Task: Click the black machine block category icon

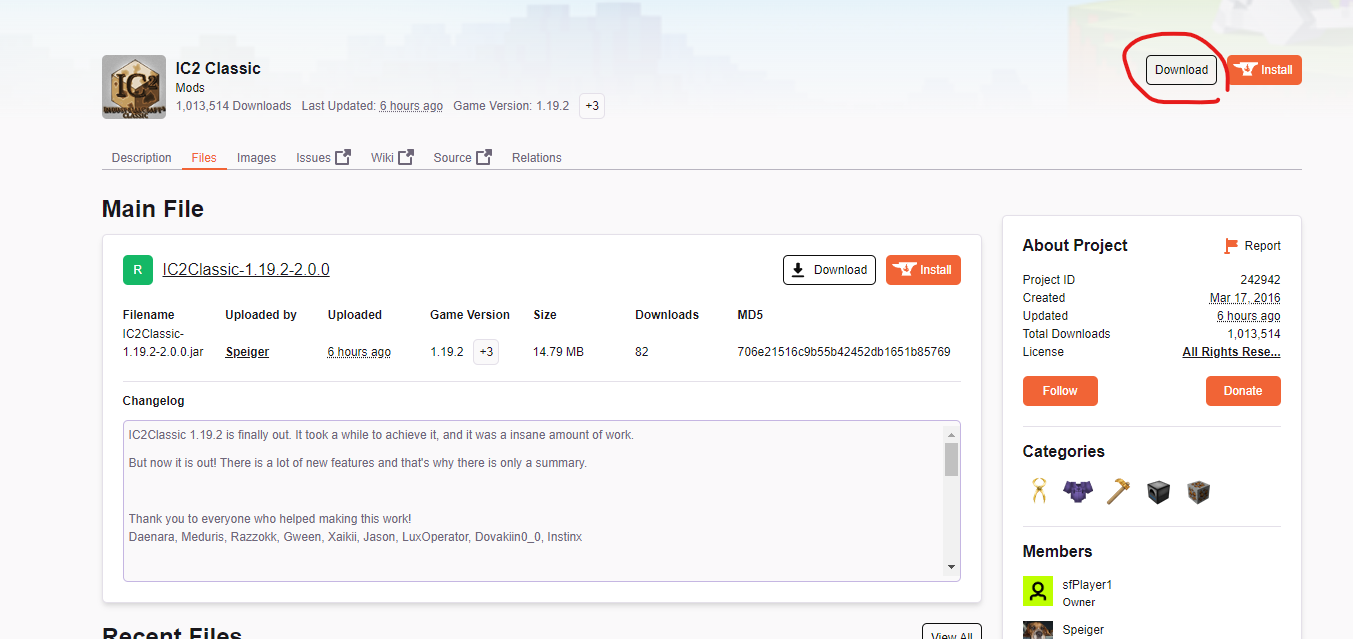Action: [x=1158, y=491]
